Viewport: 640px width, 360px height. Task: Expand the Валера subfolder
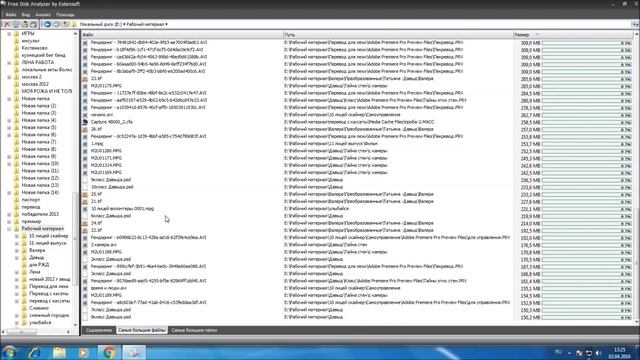[x=17, y=251]
